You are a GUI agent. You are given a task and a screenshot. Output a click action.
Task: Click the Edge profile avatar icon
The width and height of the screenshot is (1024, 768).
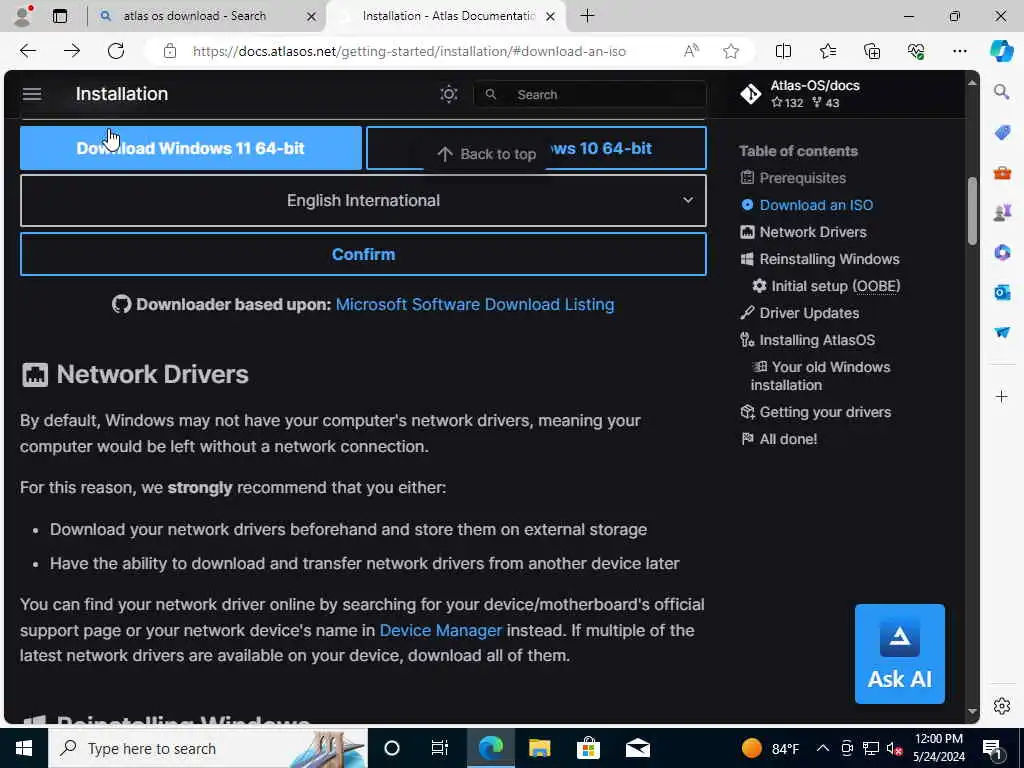click(x=23, y=16)
